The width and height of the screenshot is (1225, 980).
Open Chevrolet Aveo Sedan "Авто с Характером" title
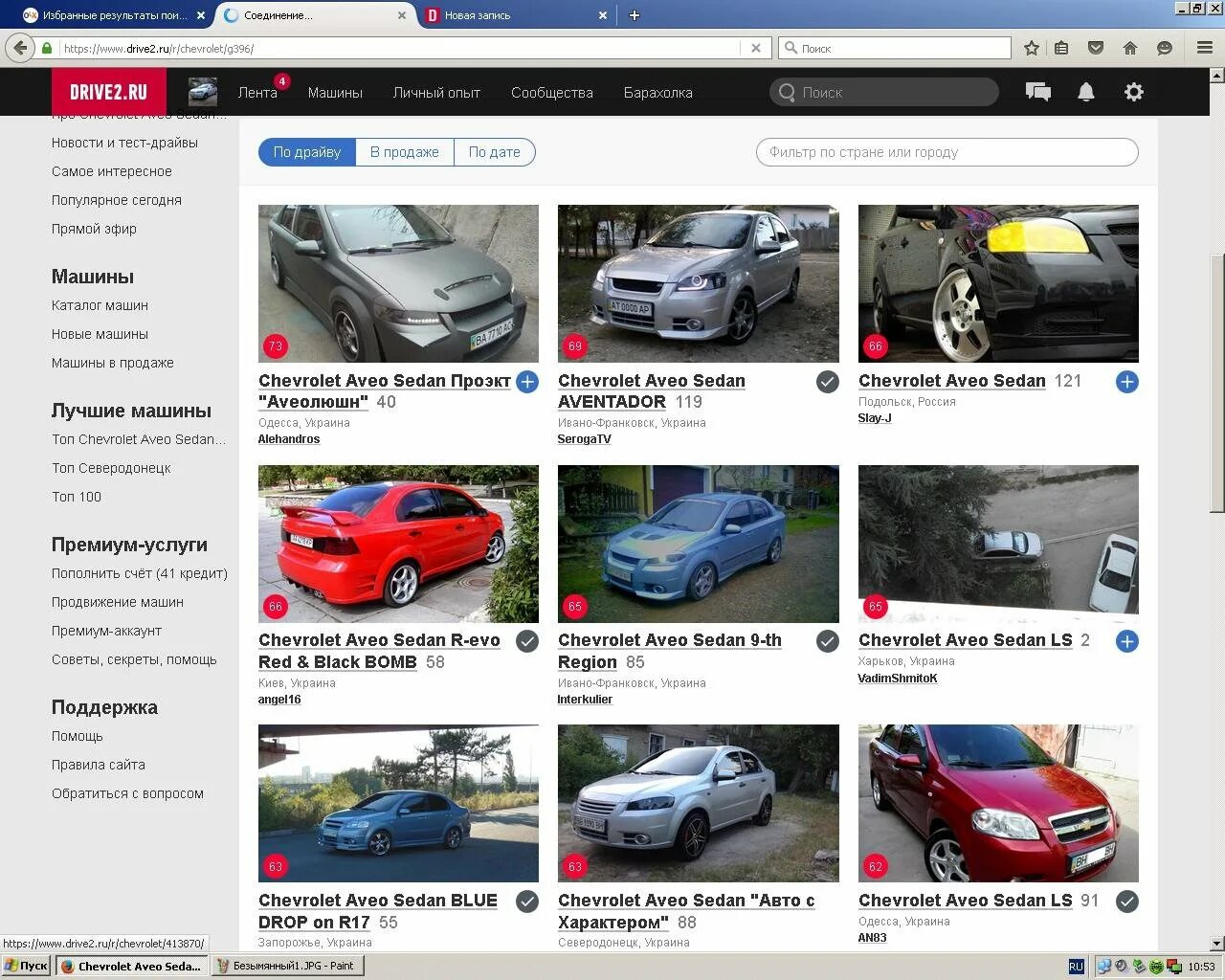(686, 911)
